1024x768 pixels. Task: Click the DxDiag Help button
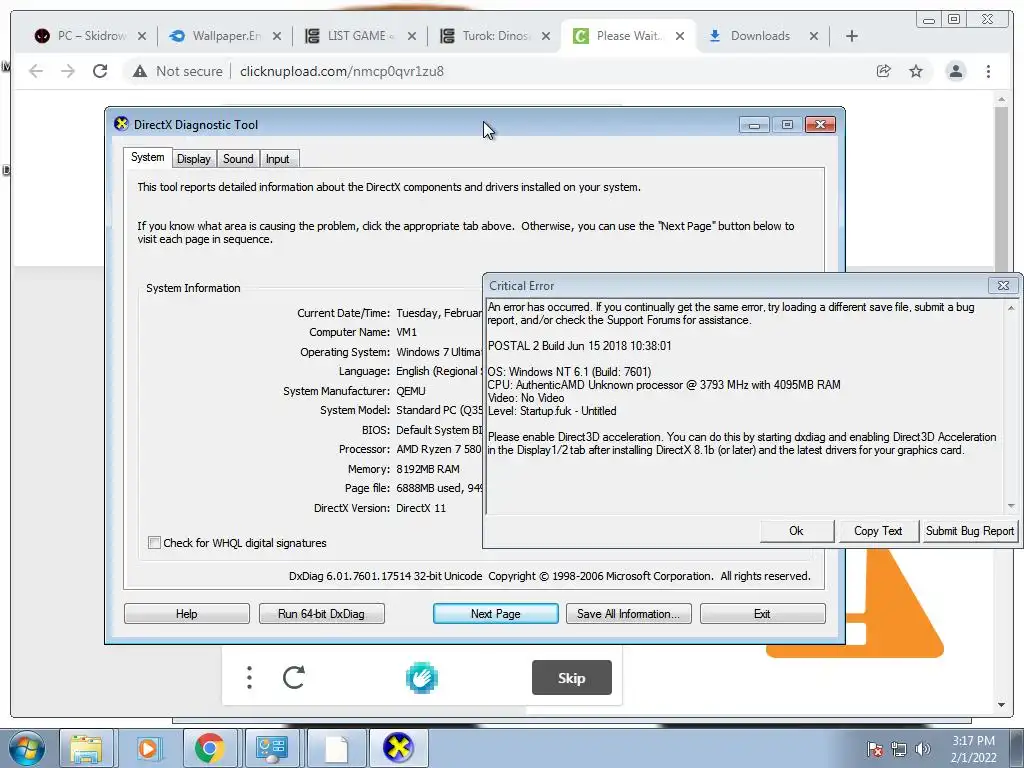187,614
